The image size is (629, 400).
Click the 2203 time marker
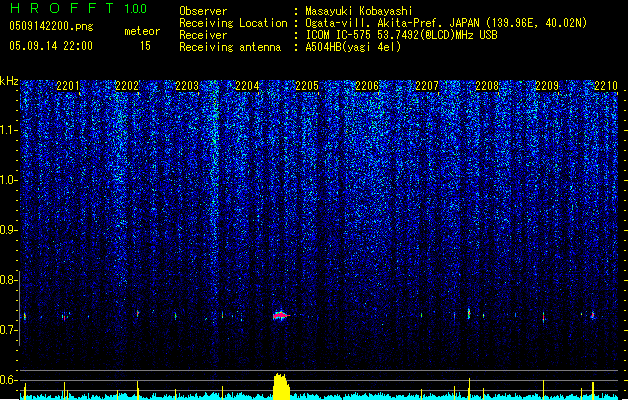coord(187,86)
